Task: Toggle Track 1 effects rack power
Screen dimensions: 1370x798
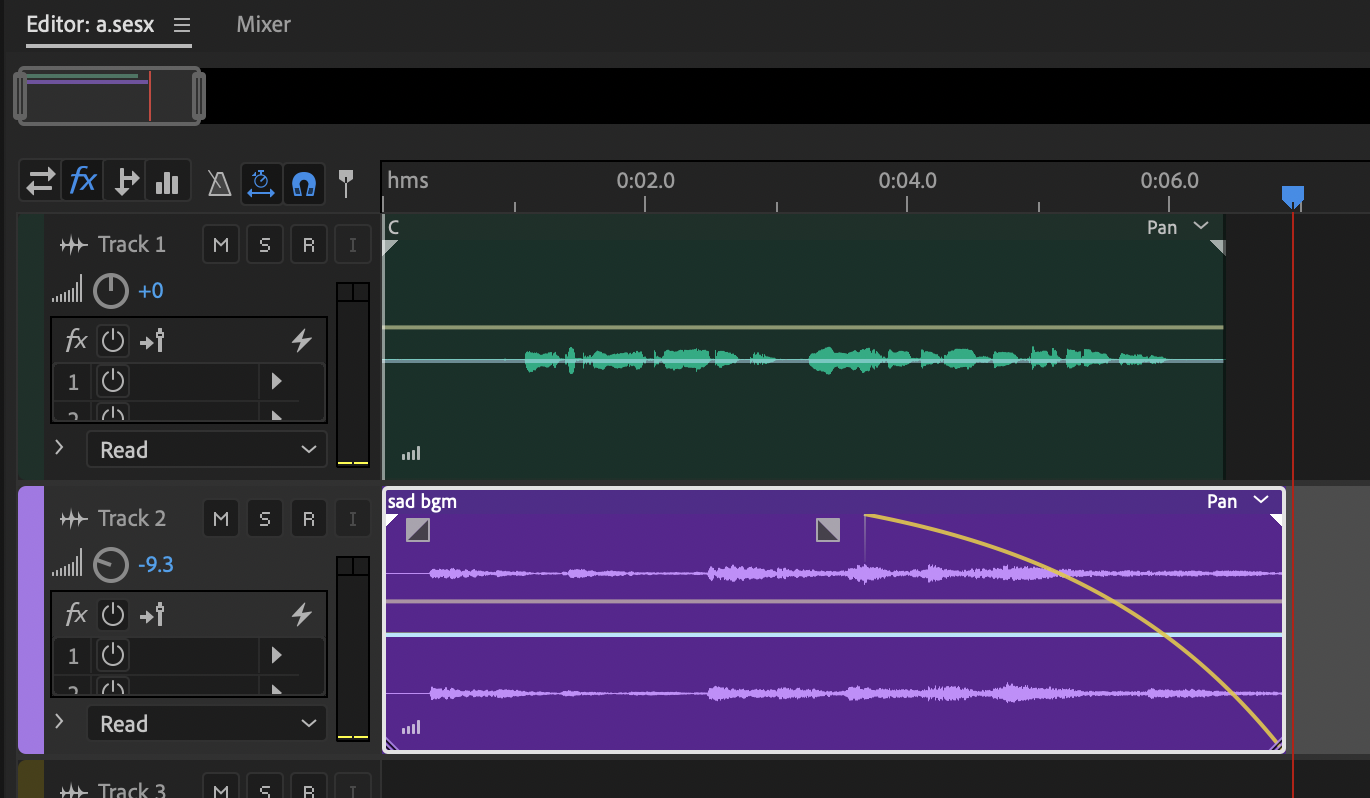Action: click(x=113, y=340)
